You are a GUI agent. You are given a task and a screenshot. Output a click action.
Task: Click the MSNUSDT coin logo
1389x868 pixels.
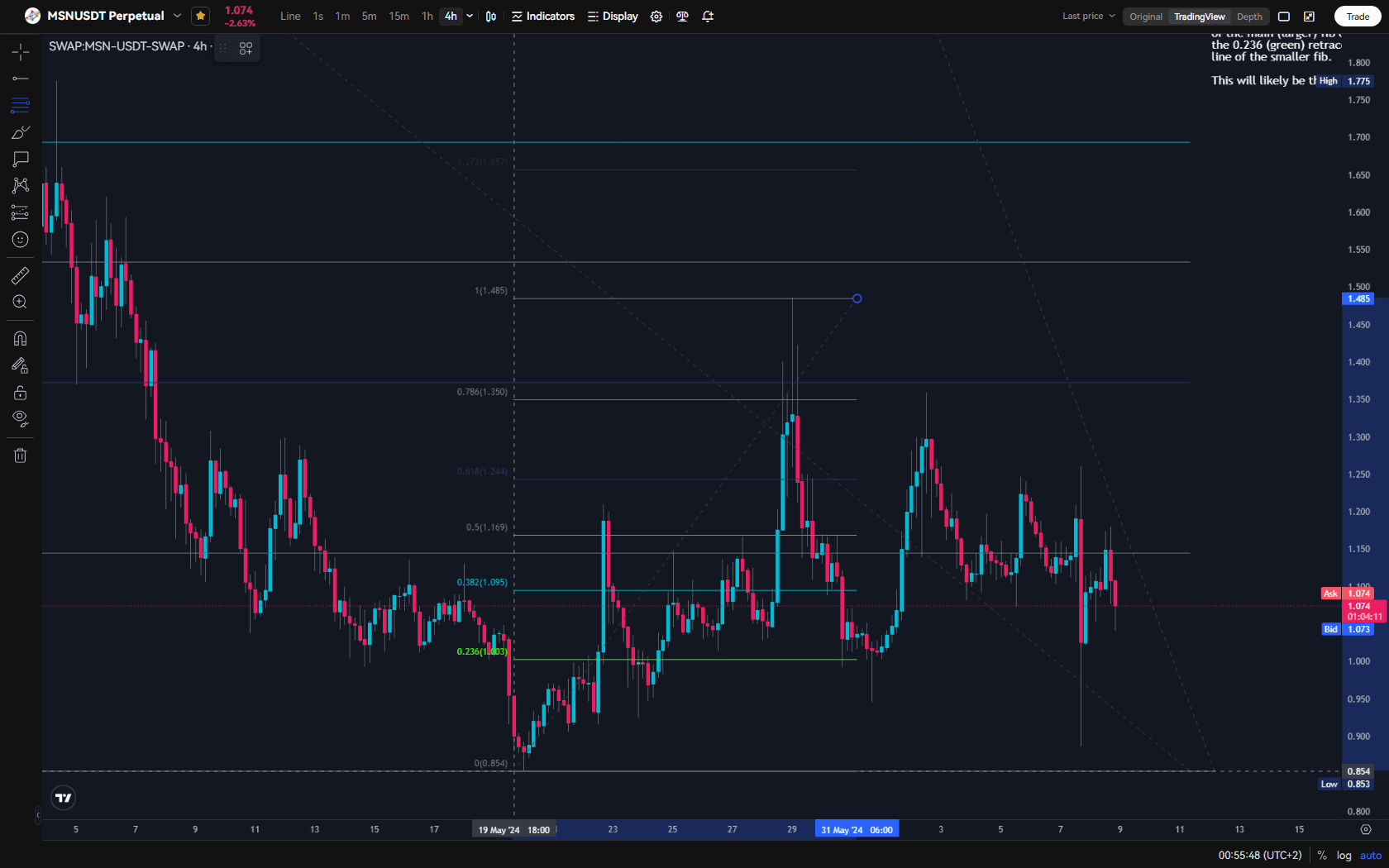(x=32, y=16)
